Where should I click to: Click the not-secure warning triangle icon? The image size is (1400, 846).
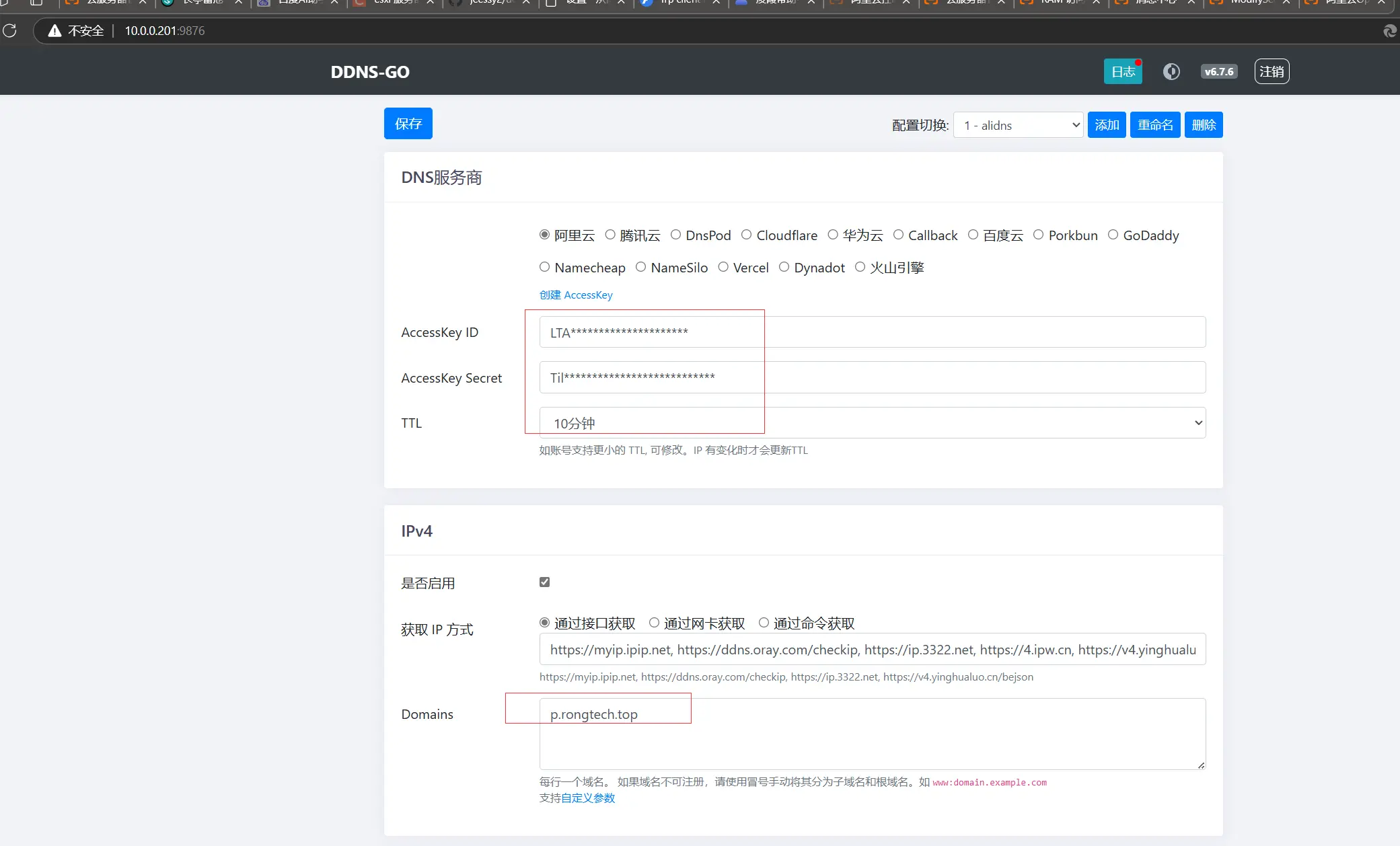tap(54, 31)
